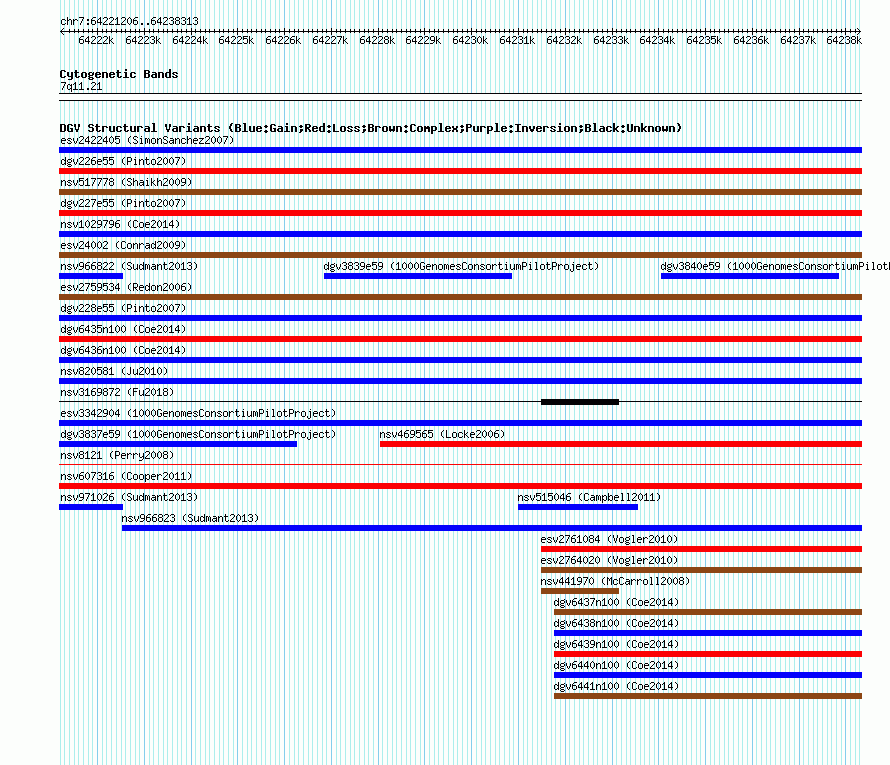Viewport: 890px width, 765px height.
Task: Click the 64226k ruler tick label
Action: point(283,40)
